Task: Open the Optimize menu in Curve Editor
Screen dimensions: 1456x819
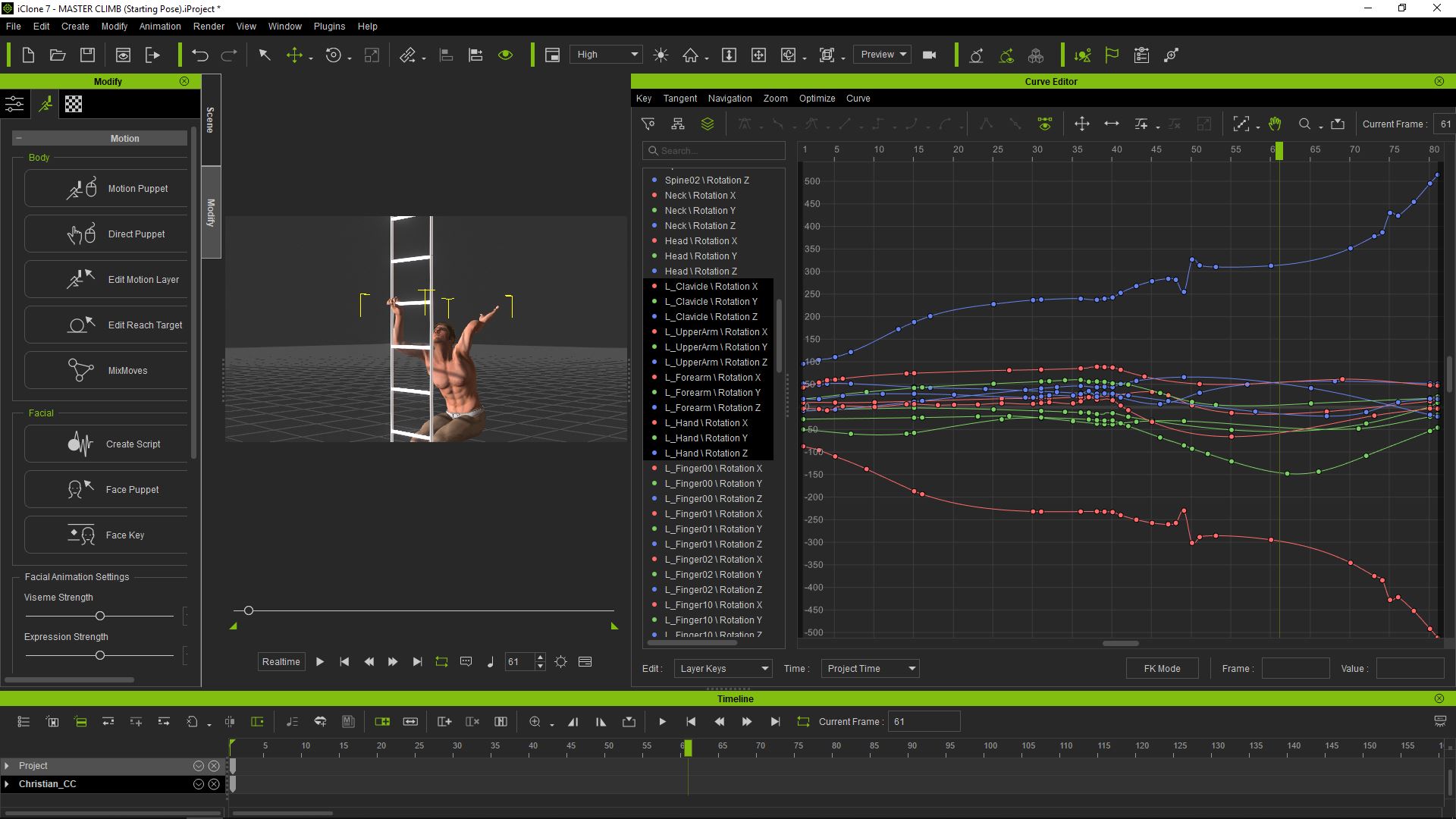Action: point(817,98)
